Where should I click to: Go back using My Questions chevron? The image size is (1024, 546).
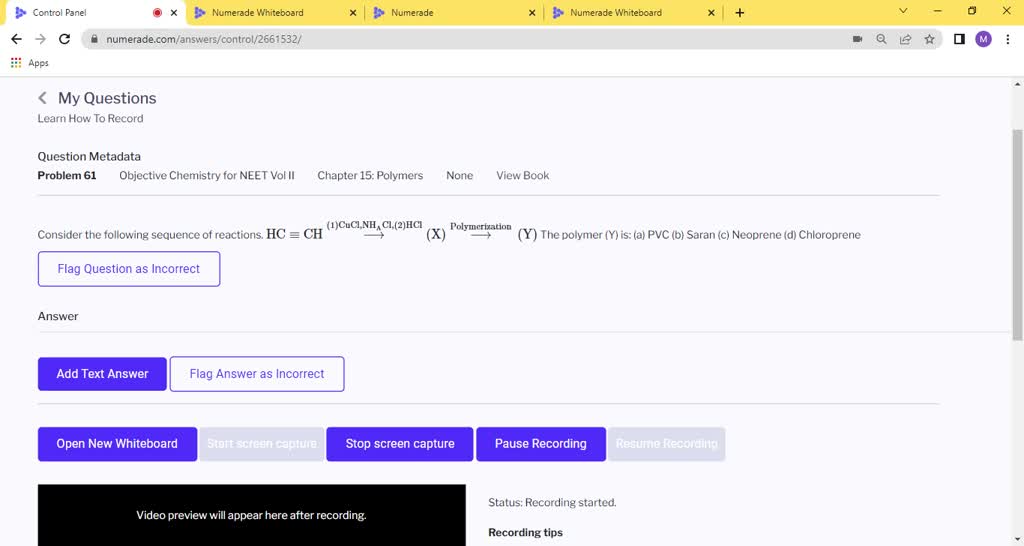[x=42, y=98]
